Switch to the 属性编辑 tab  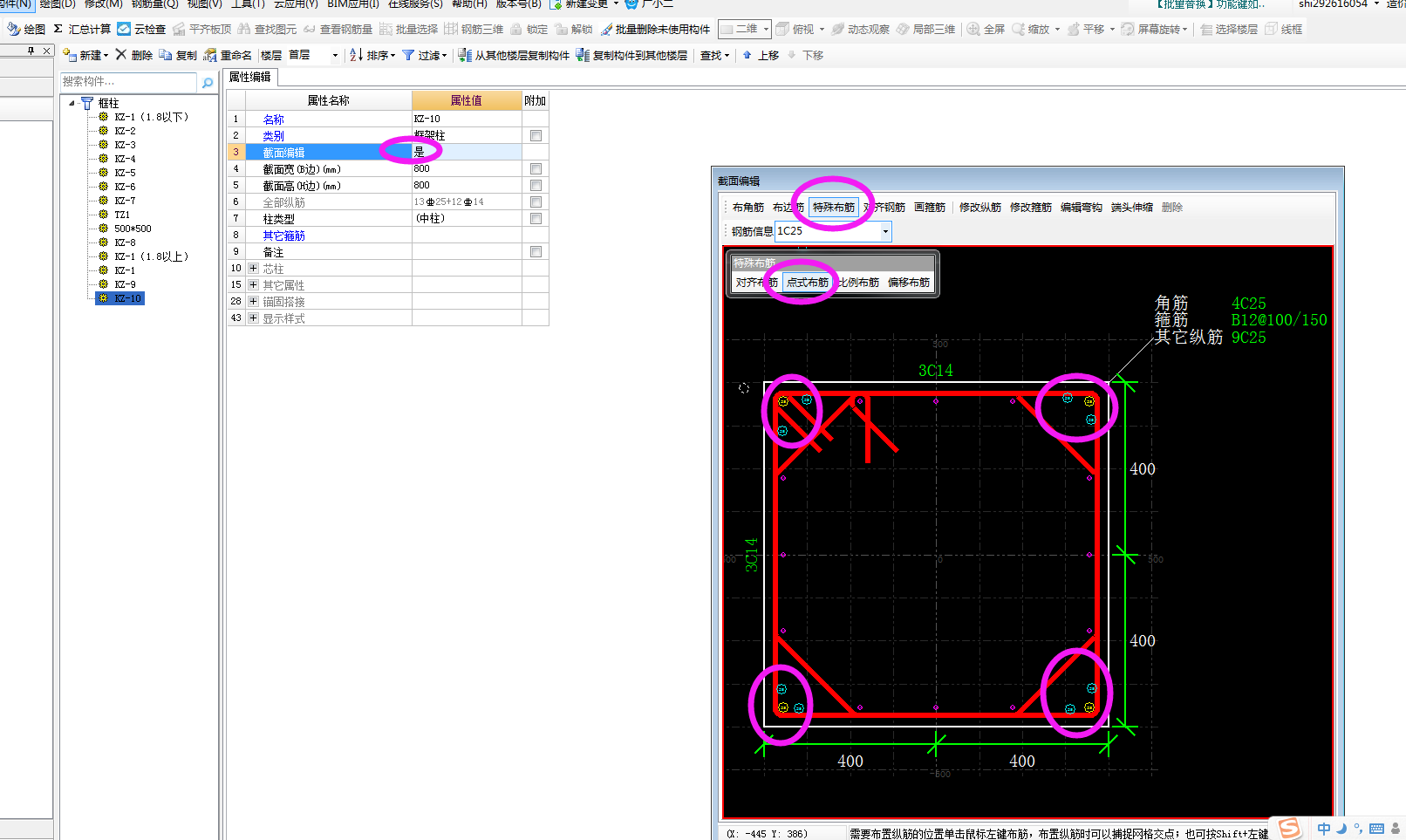point(250,77)
